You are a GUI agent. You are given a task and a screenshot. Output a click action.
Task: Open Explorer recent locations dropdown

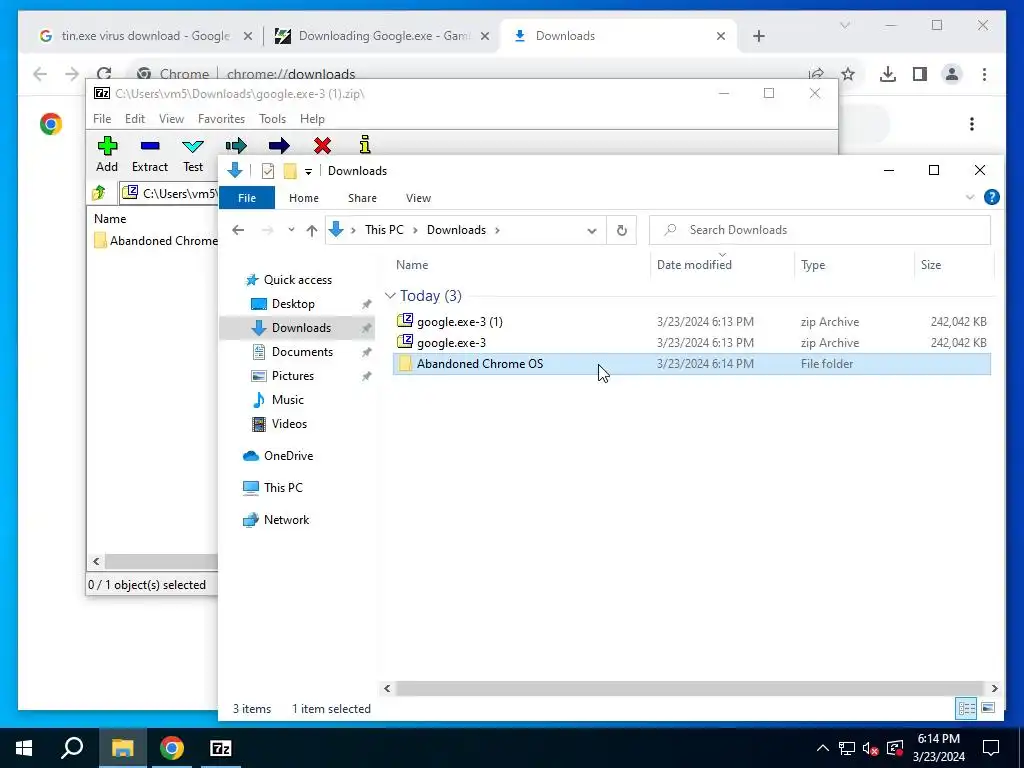coord(291,230)
